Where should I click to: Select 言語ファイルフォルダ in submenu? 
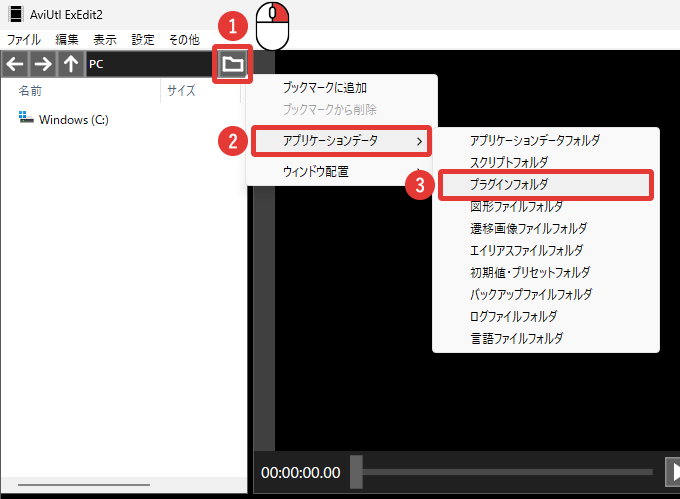[x=546, y=339]
